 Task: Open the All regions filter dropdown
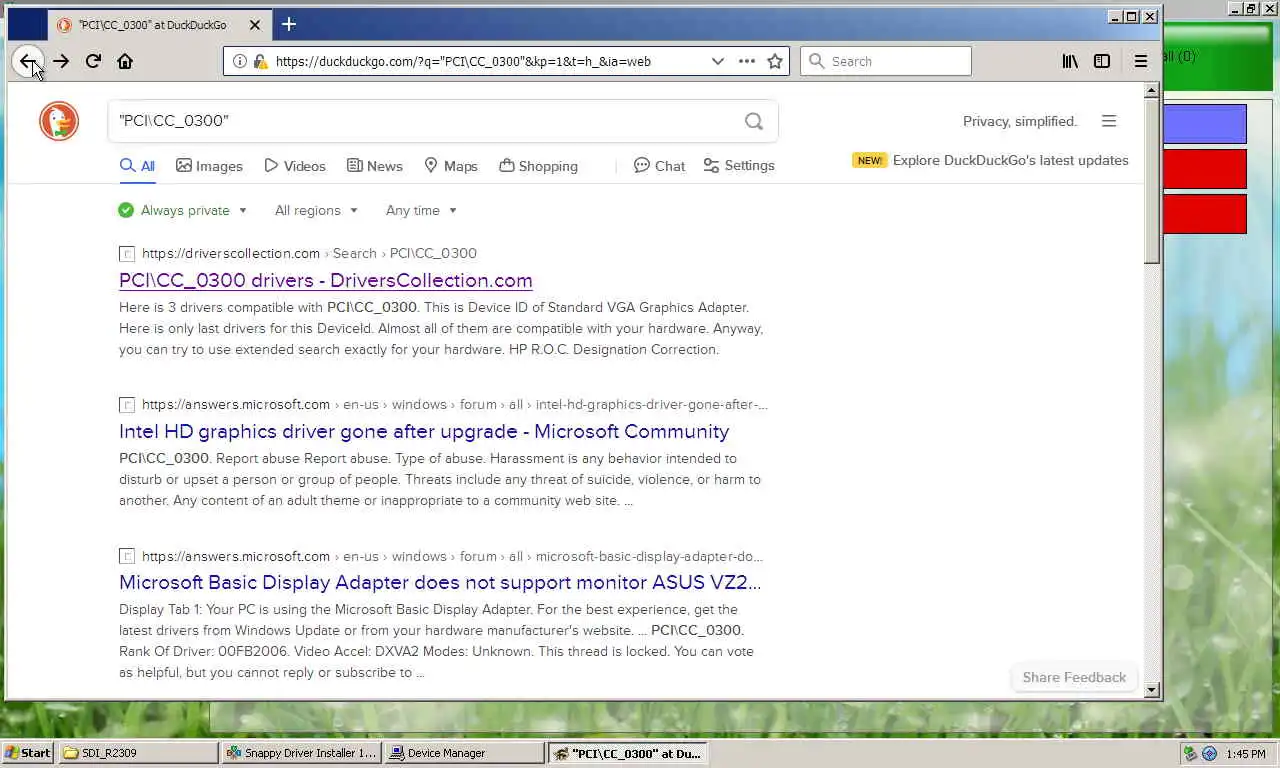click(316, 210)
